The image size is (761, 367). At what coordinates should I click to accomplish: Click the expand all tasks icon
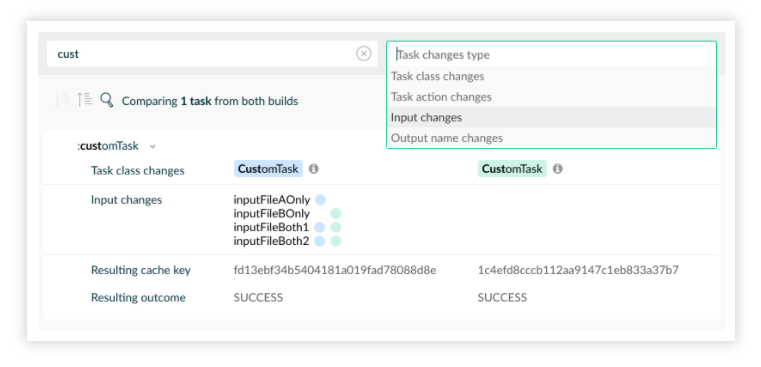click(x=63, y=100)
